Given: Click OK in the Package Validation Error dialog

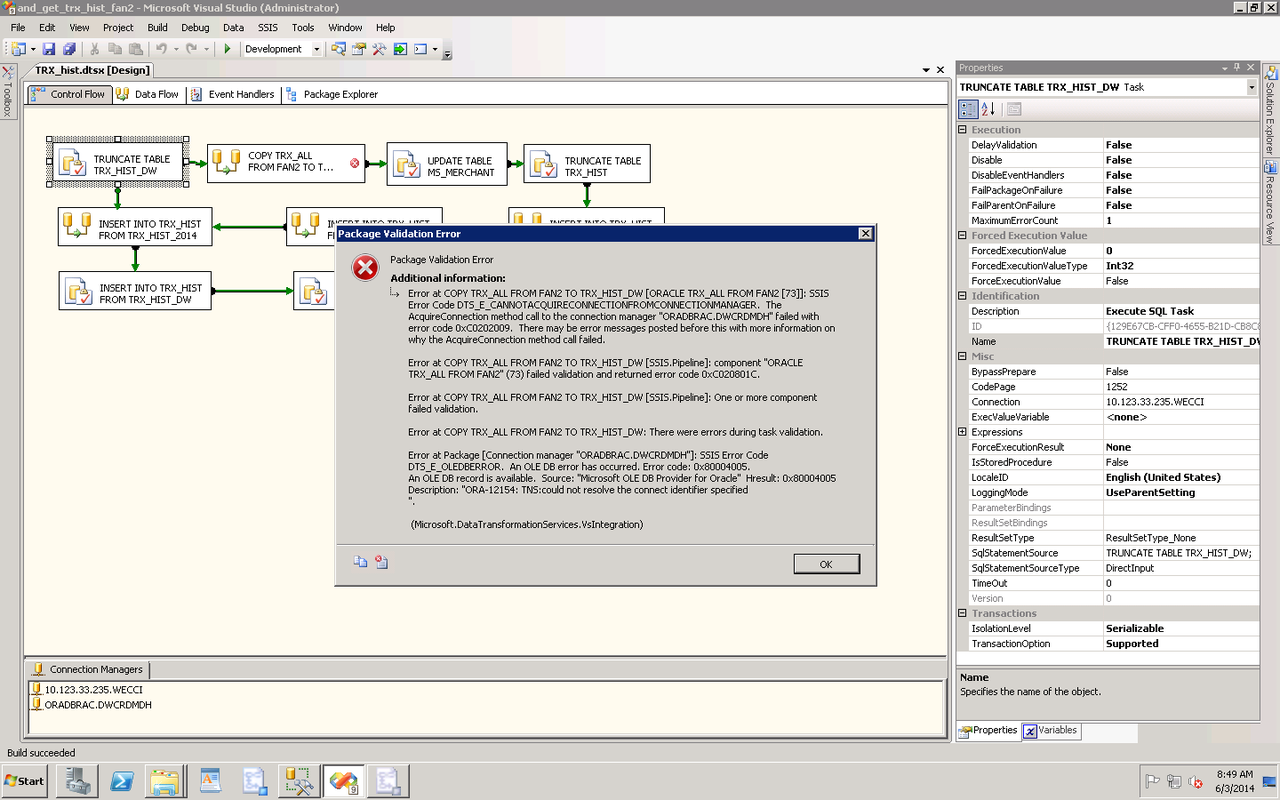Looking at the screenshot, I should [826, 565].
